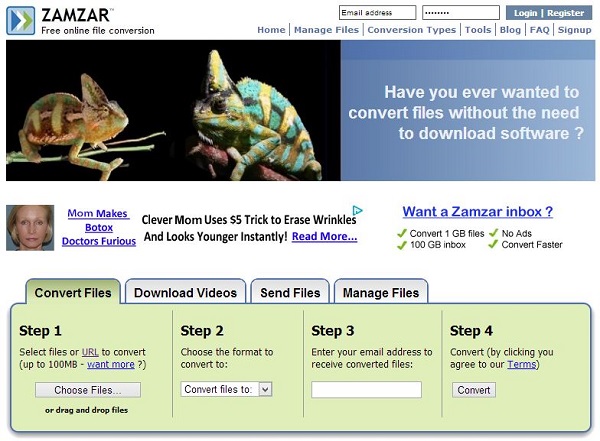Click the woman's face ad thumbnail
Viewport: 600px width, 441px height.
(30, 228)
